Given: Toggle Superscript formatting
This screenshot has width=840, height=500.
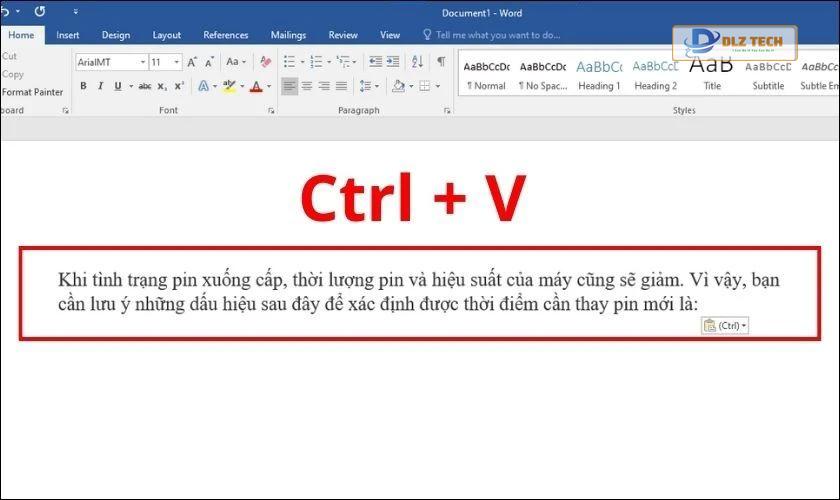Looking at the screenshot, I should [x=179, y=86].
